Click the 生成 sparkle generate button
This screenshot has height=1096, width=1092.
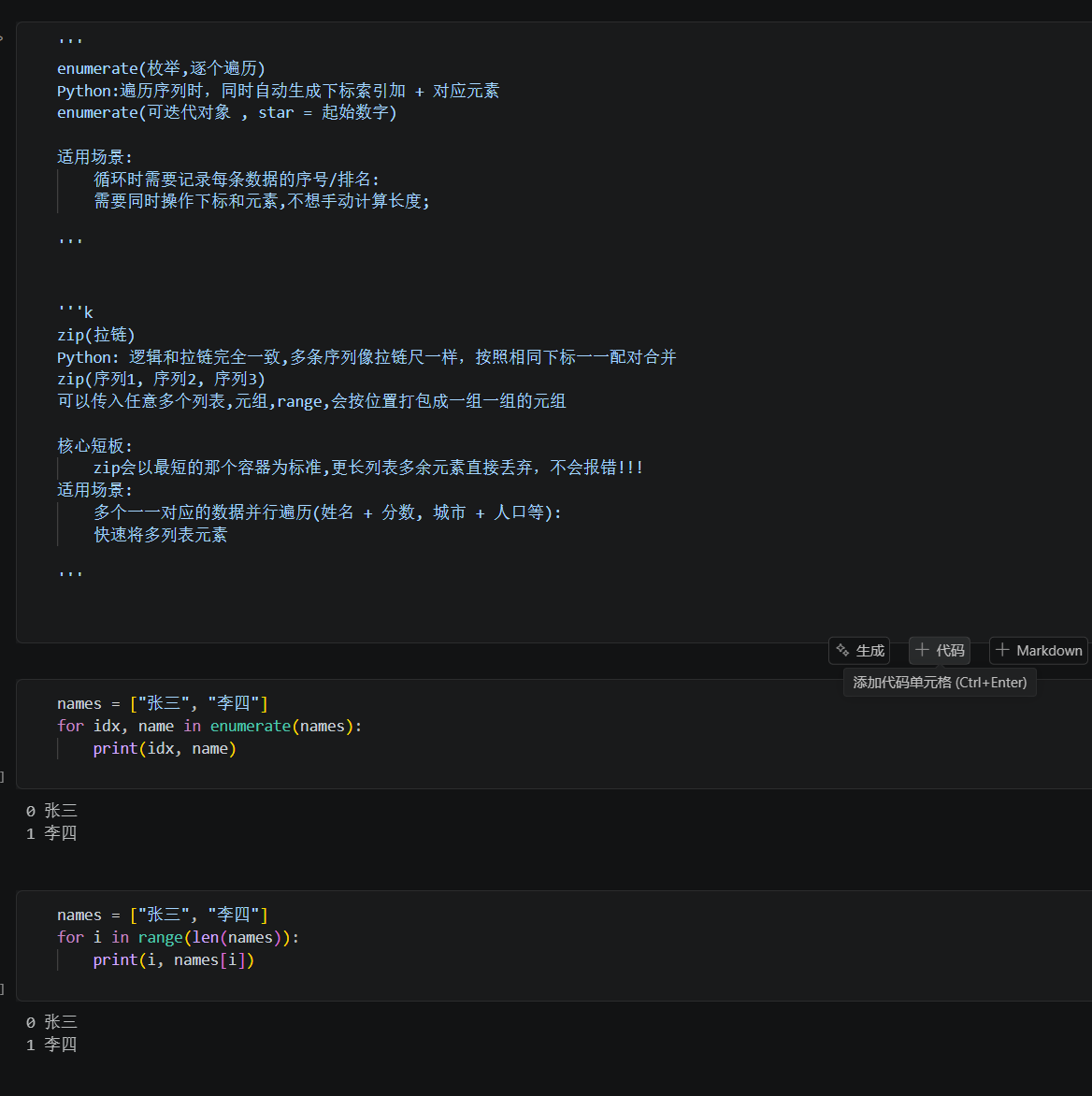tap(859, 651)
